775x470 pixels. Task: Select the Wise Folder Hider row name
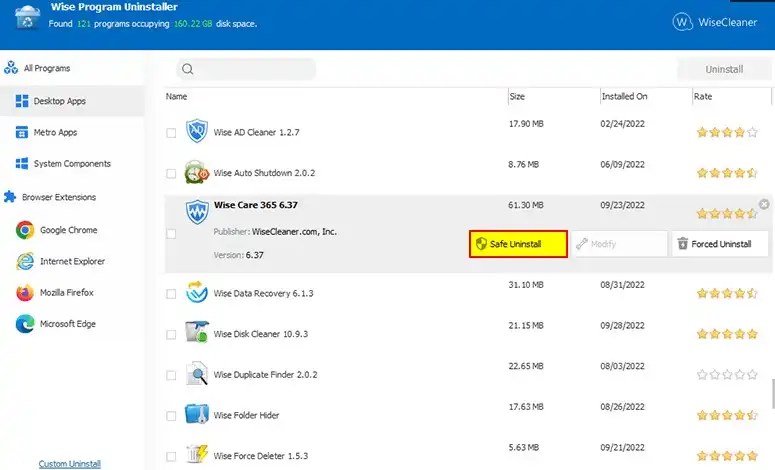(246, 416)
